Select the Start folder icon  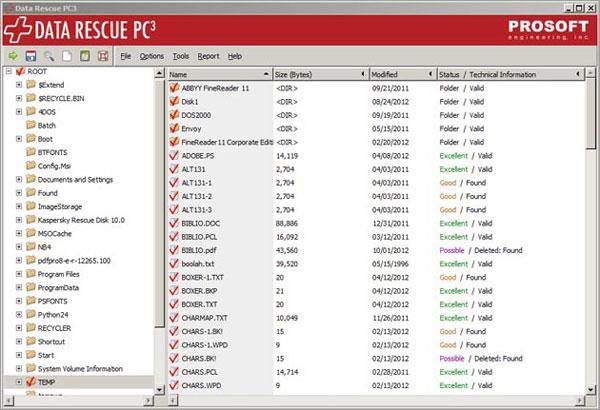31,355
